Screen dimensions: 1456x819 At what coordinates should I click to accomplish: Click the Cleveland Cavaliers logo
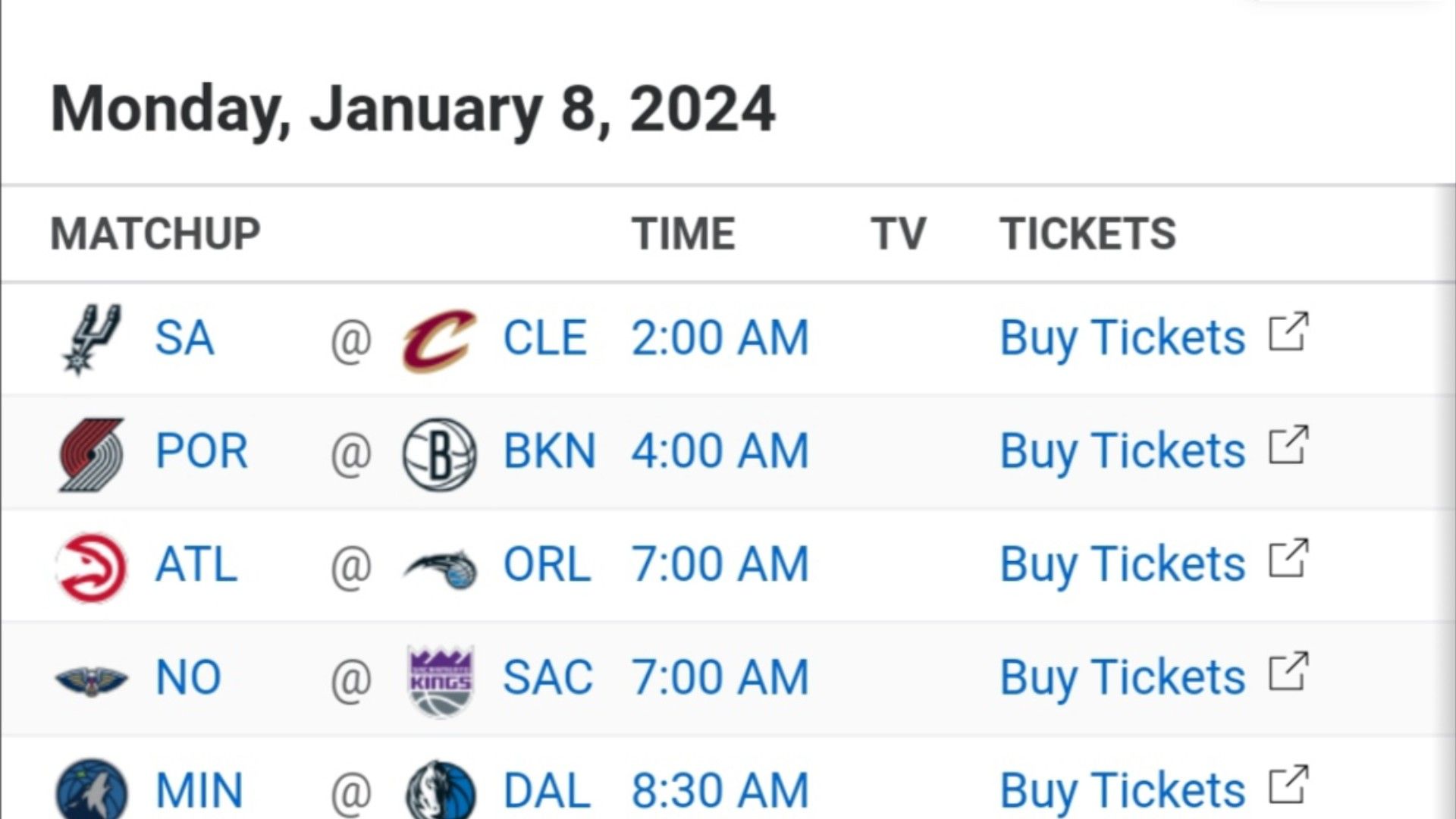pos(439,339)
